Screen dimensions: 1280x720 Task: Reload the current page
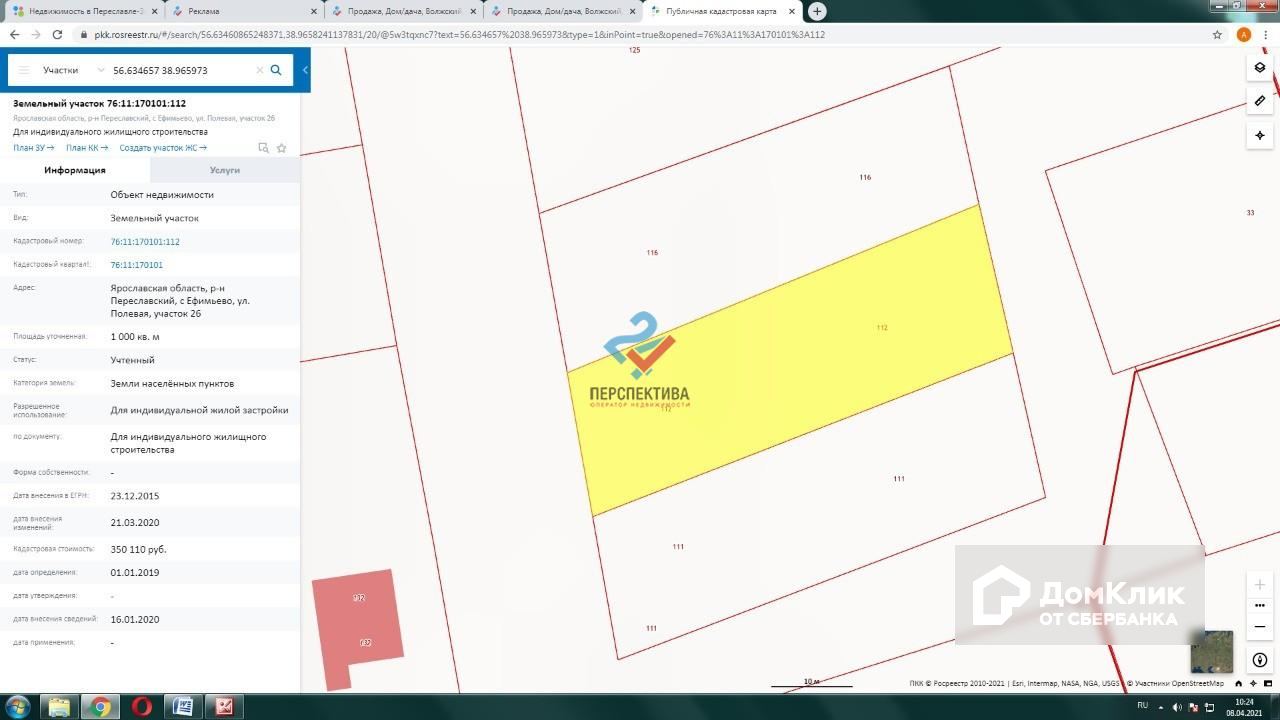pyautogui.click(x=58, y=34)
